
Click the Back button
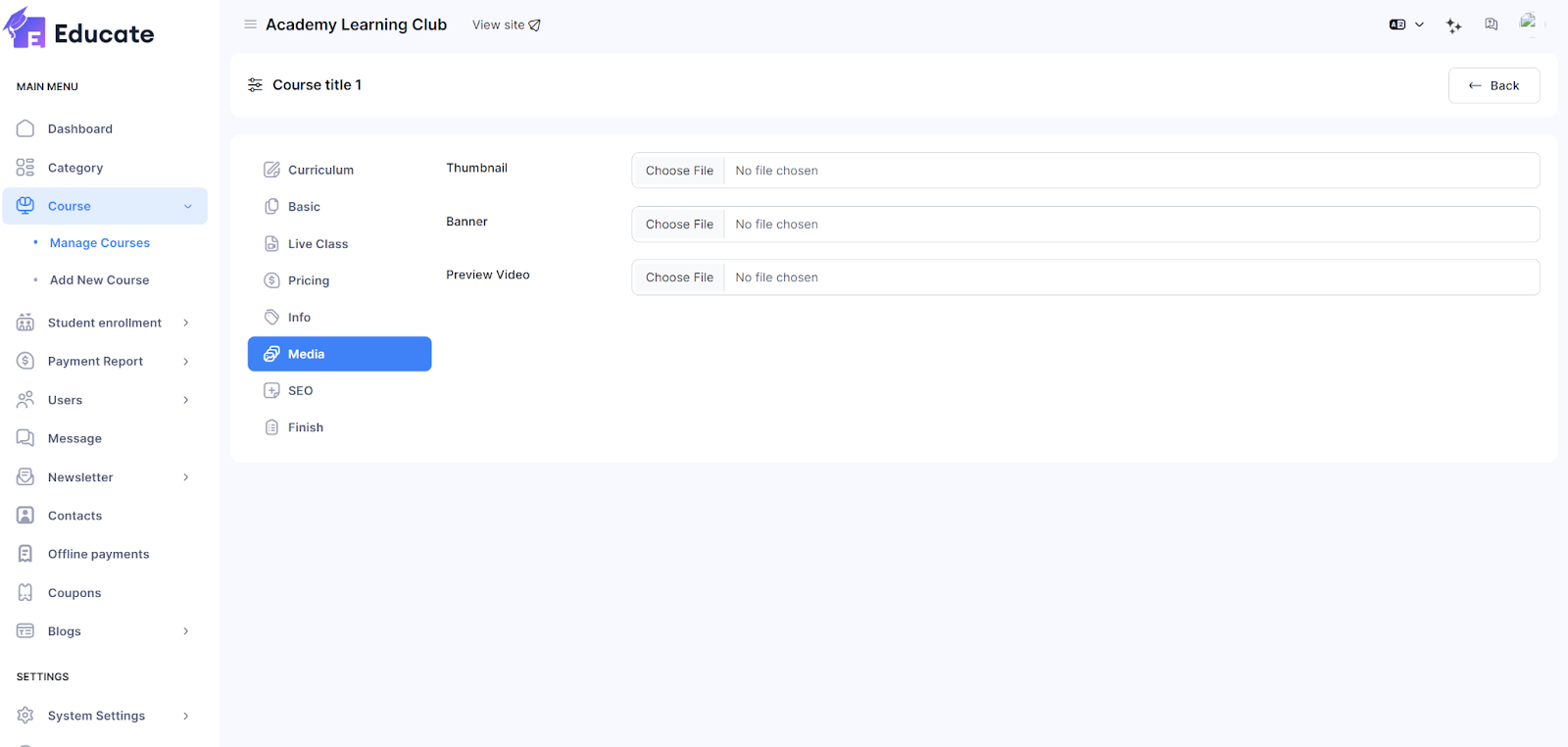[1494, 85]
